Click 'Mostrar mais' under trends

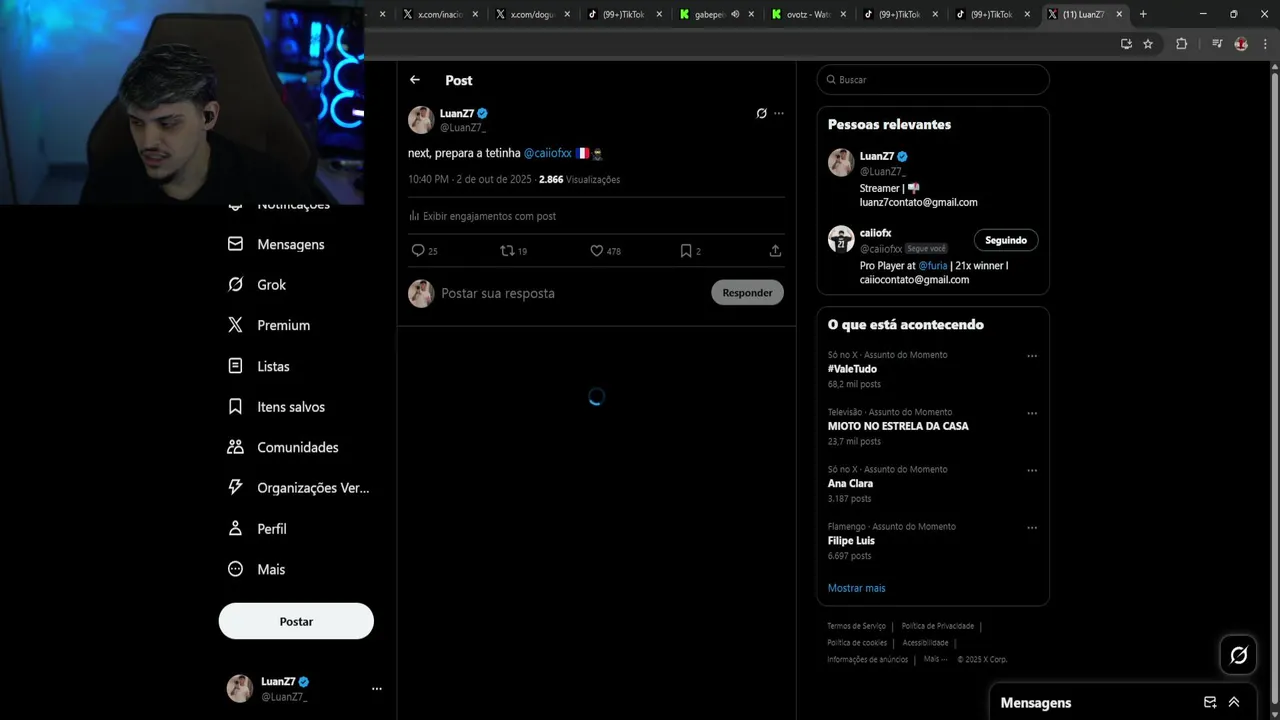pyautogui.click(x=856, y=588)
